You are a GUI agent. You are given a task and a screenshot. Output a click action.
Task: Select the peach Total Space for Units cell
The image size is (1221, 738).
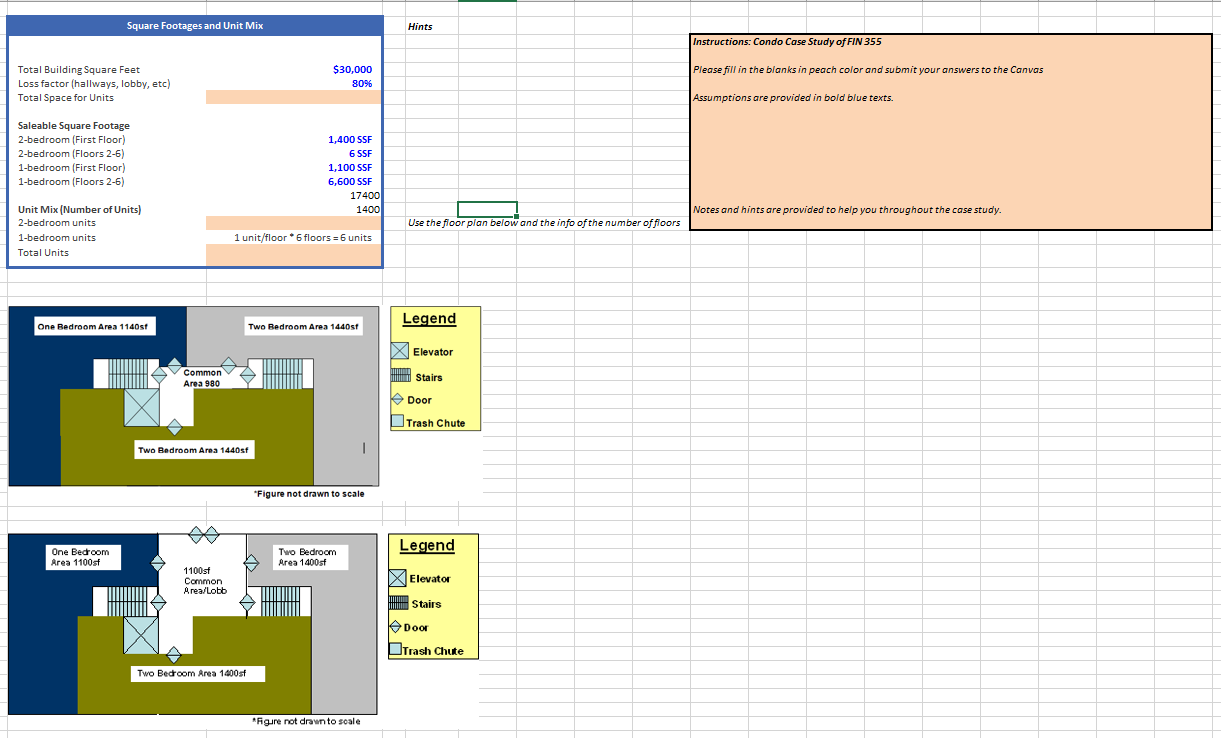[293, 97]
